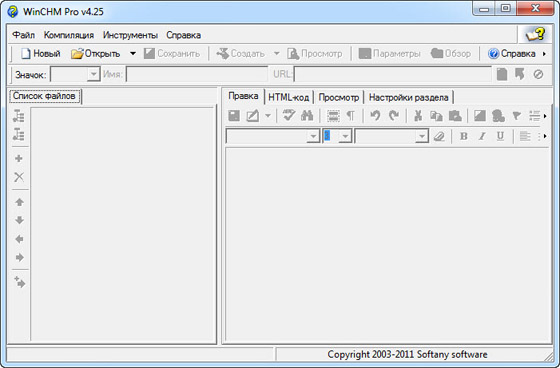Click the spell check icon
Image resolution: width=560 pixels, height=368 pixels.
click(289, 116)
